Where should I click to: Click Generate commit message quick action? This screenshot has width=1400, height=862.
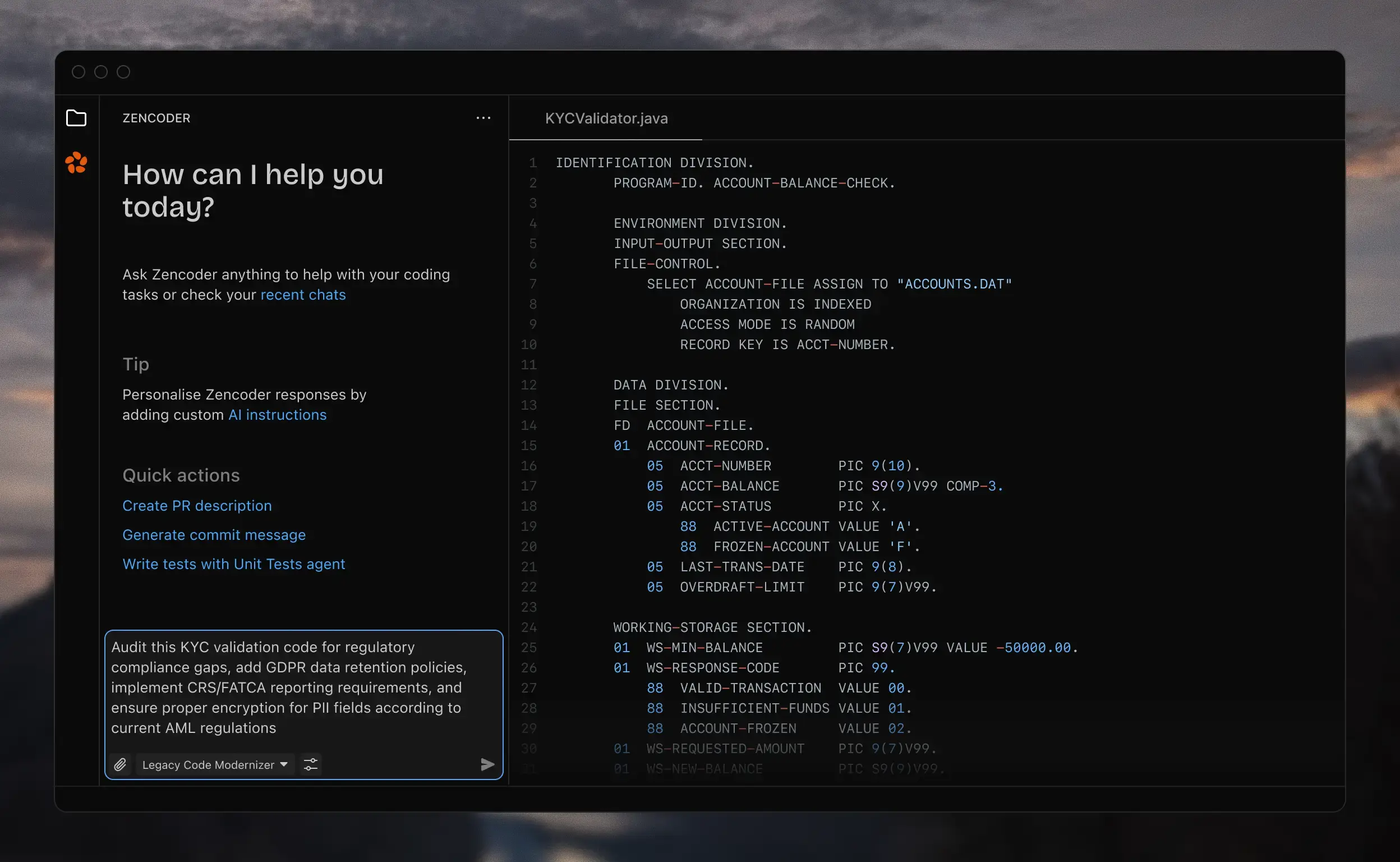coord(214,535)
